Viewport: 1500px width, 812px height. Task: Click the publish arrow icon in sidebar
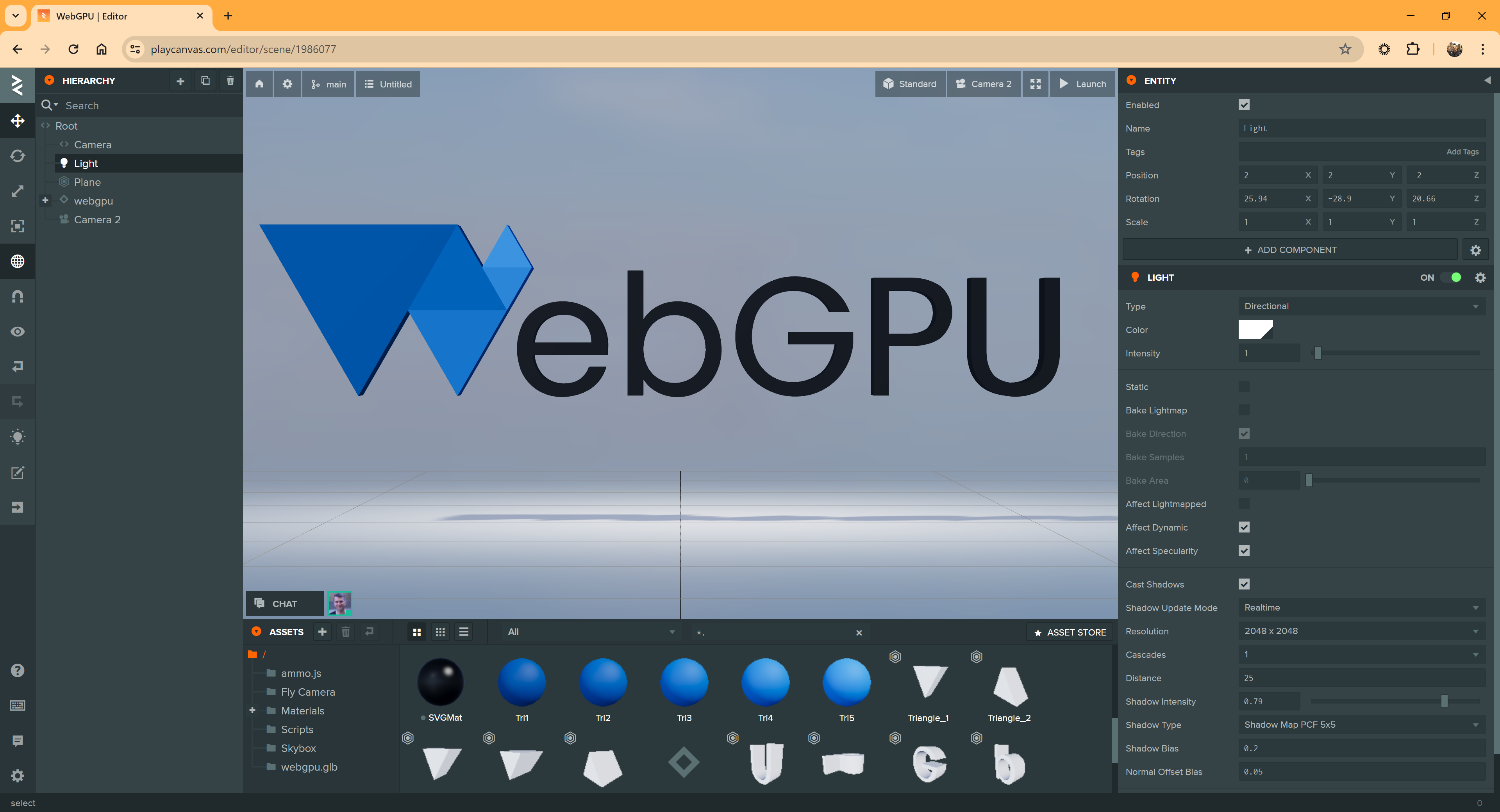point(18,507)
